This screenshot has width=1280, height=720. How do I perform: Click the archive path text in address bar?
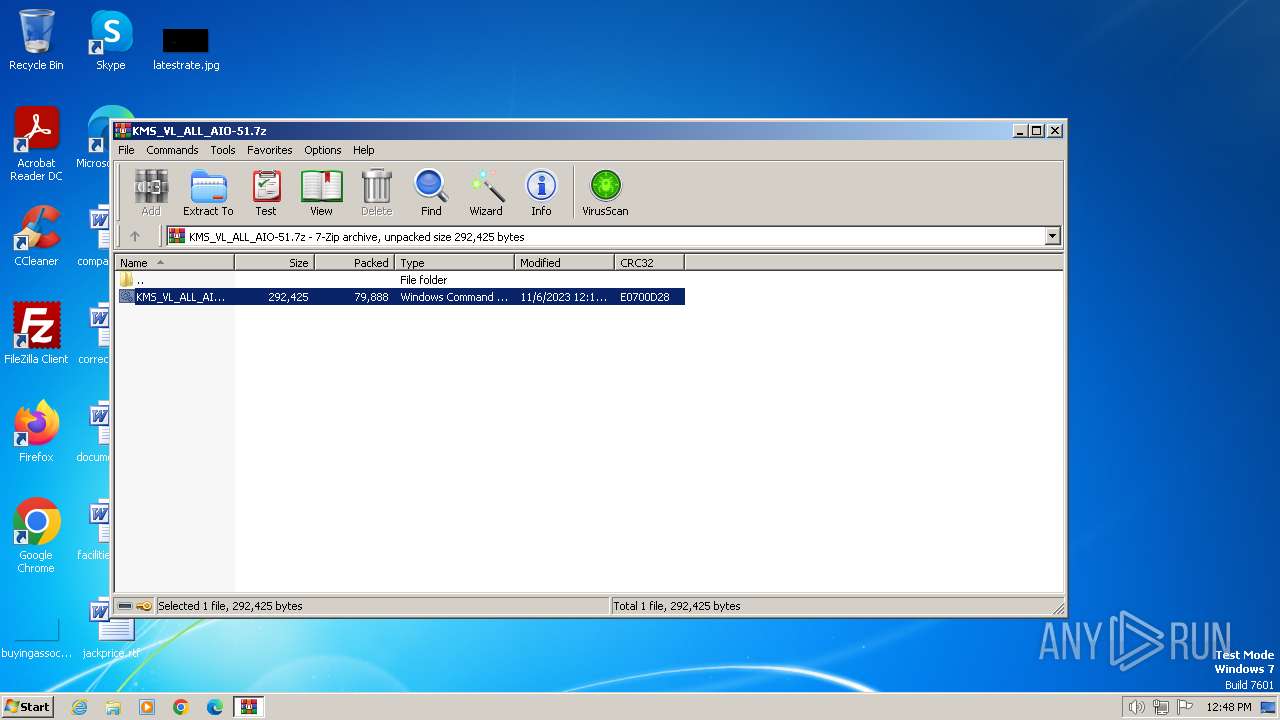point(356,237)
